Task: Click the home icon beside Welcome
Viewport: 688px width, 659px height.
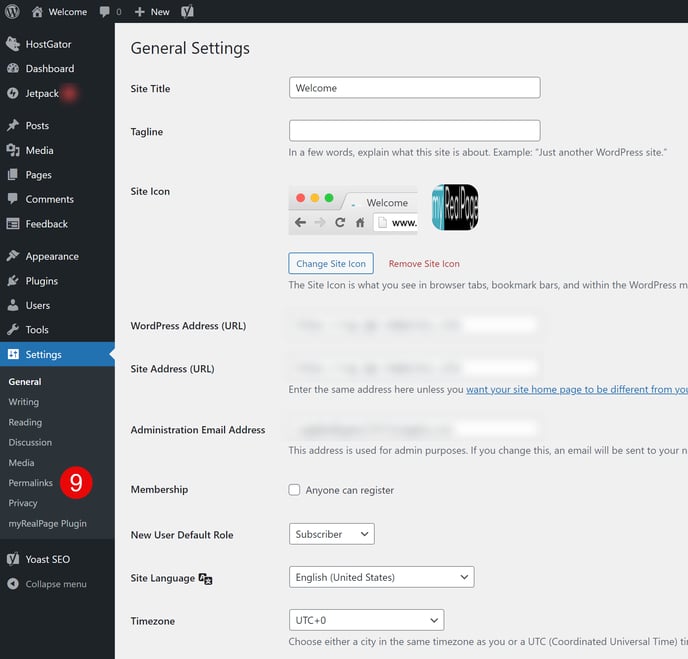Action: coord(37,12)
